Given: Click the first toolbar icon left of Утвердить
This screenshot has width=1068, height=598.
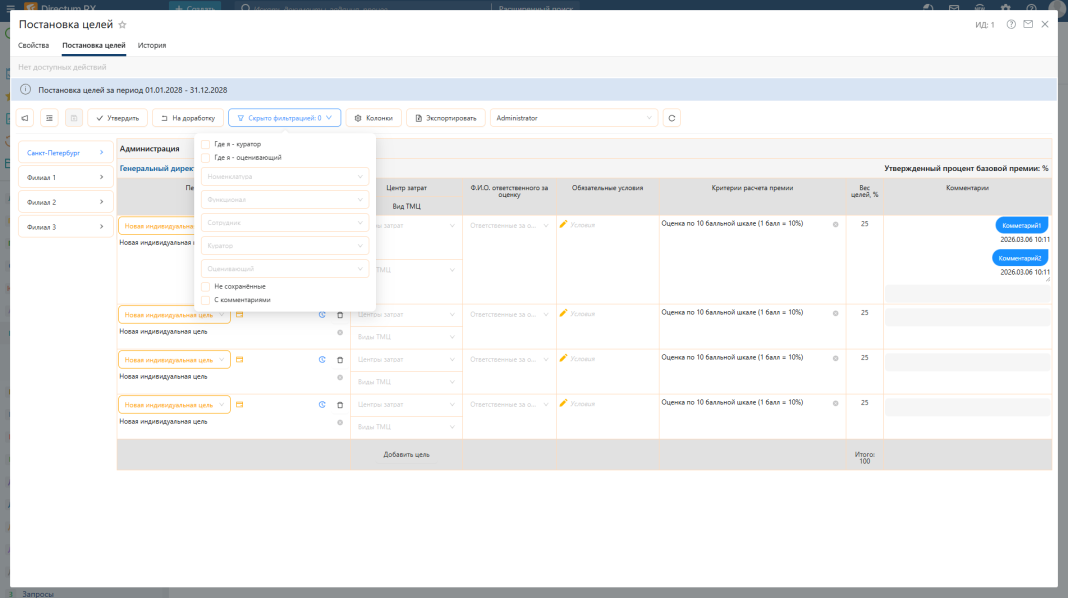Looking at the screenshot, I should pyautogui.click(x=25, y=118).
